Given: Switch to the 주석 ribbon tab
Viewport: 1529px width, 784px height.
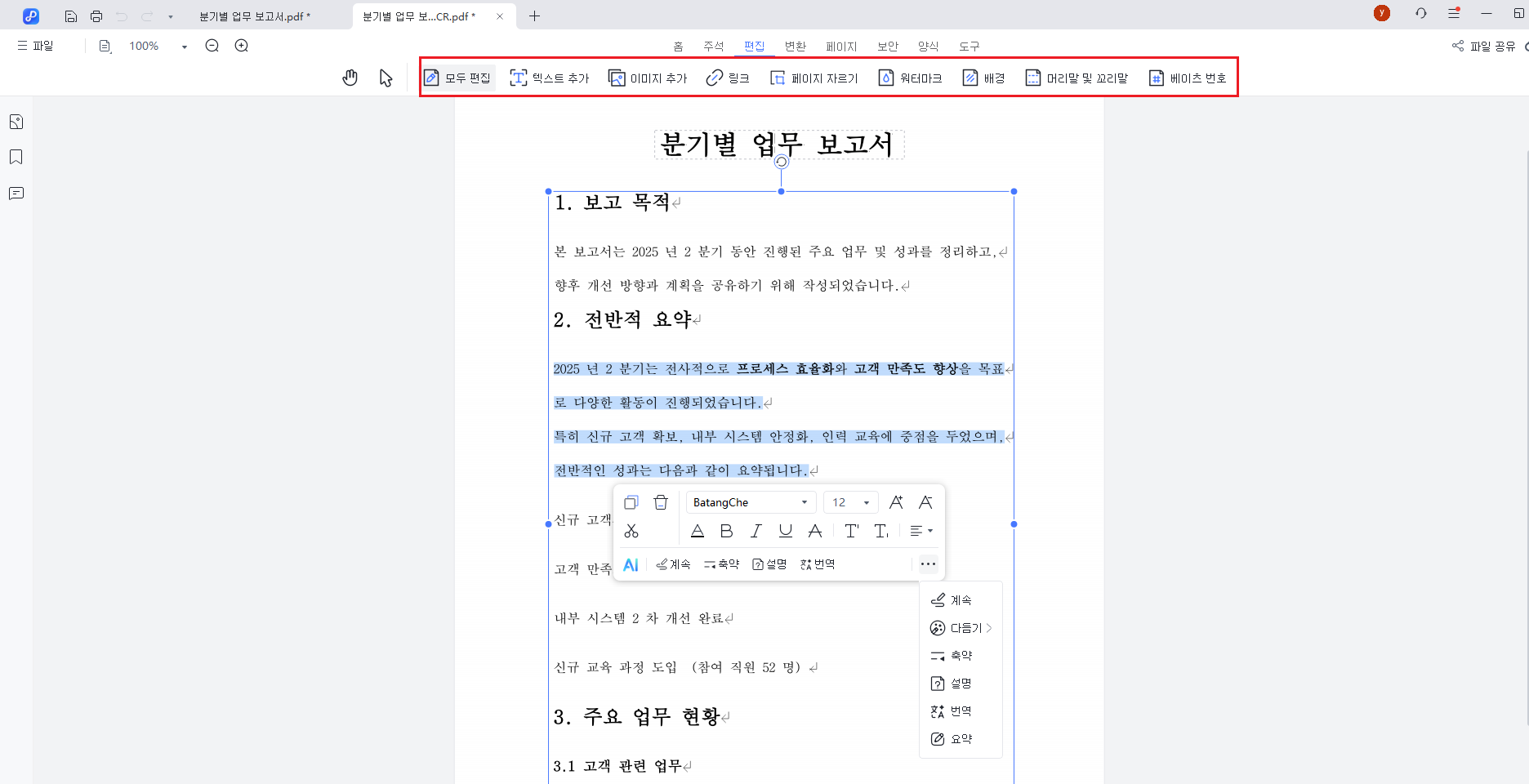Looking at the screenshot, I should [712, 47].
